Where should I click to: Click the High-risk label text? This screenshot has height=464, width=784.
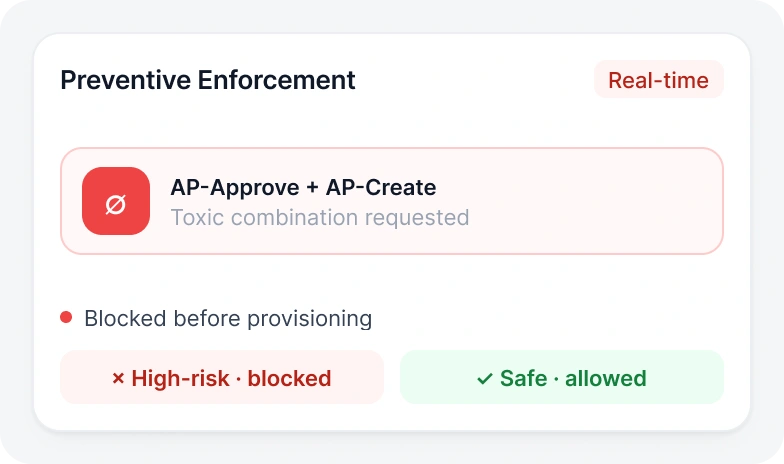180,378
